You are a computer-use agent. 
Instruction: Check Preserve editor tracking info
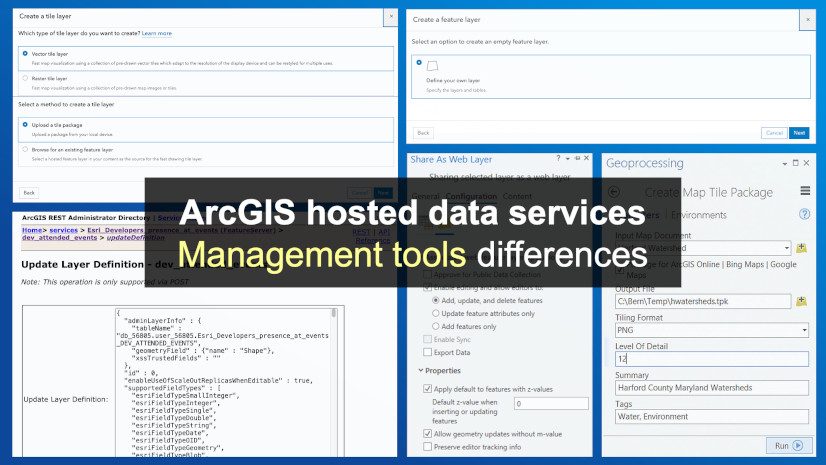click(x=427, y=447)
